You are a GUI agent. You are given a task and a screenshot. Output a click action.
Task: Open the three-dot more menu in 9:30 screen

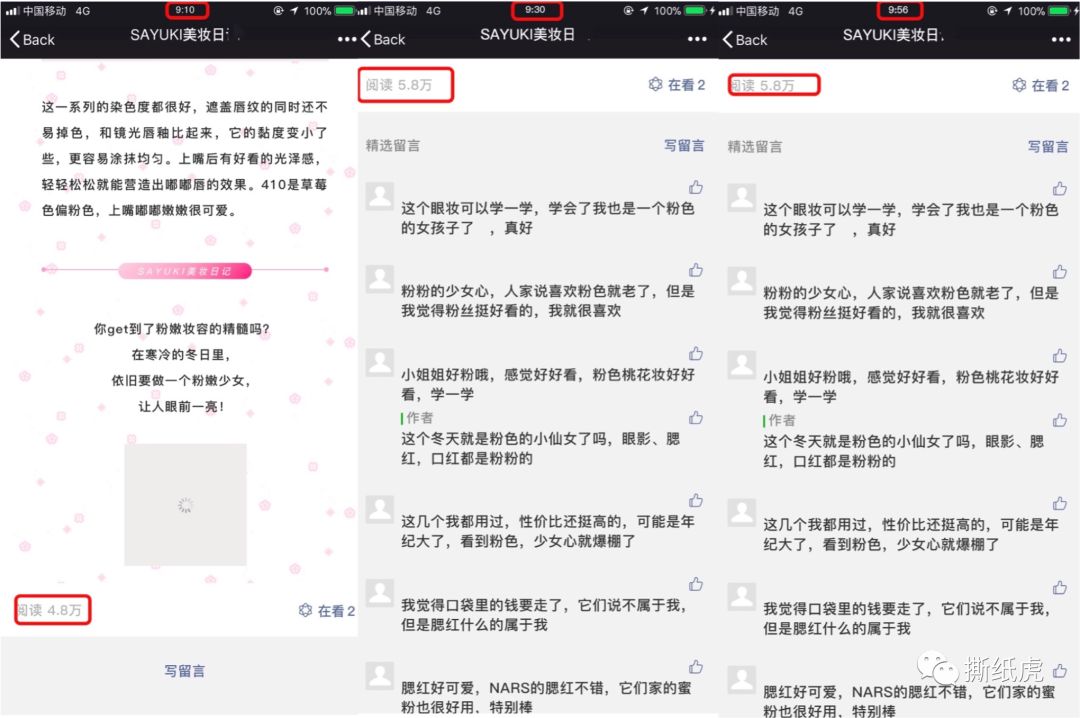[x=697, y=39]
